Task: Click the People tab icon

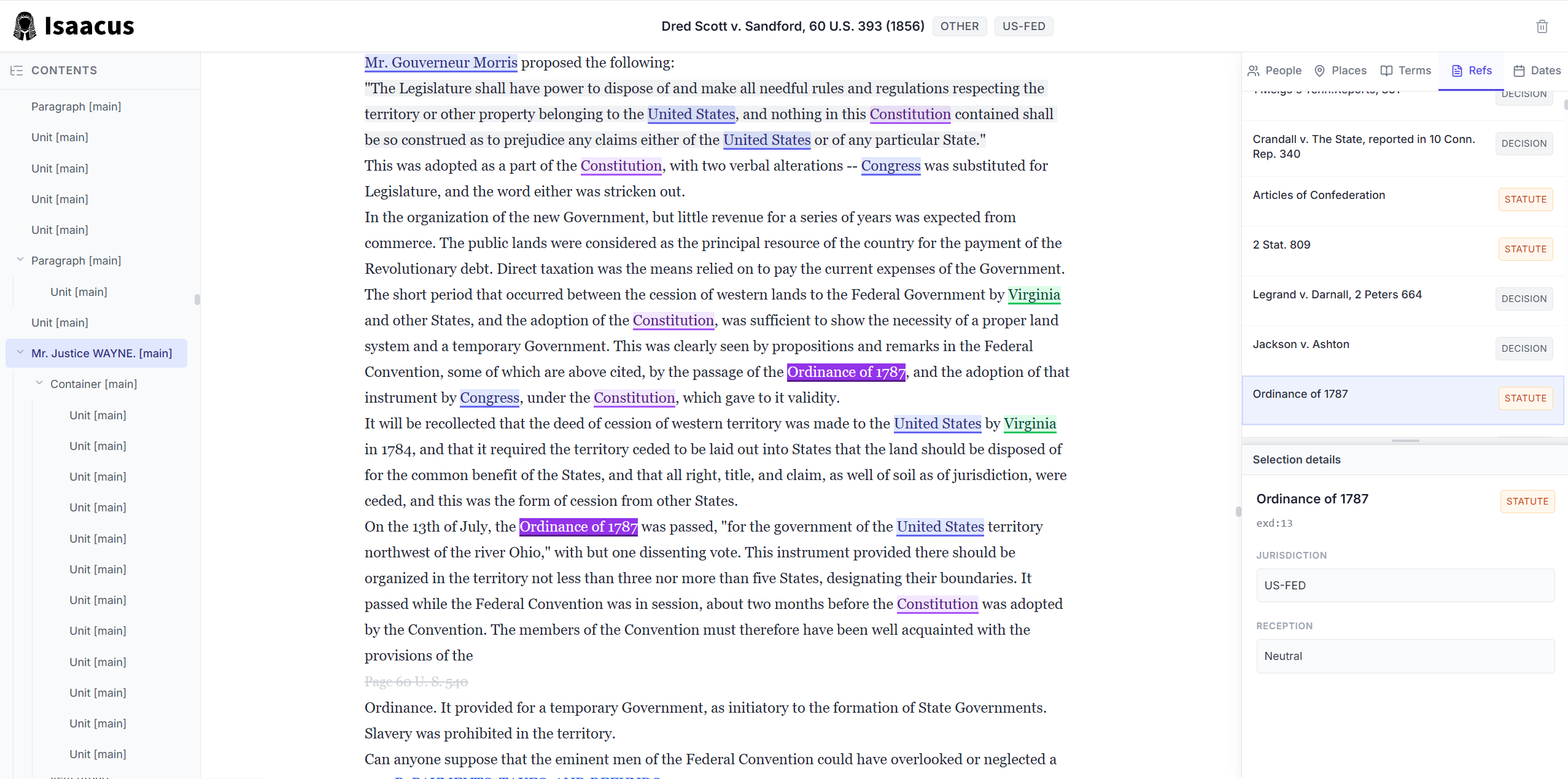Action: (1253, 71)
